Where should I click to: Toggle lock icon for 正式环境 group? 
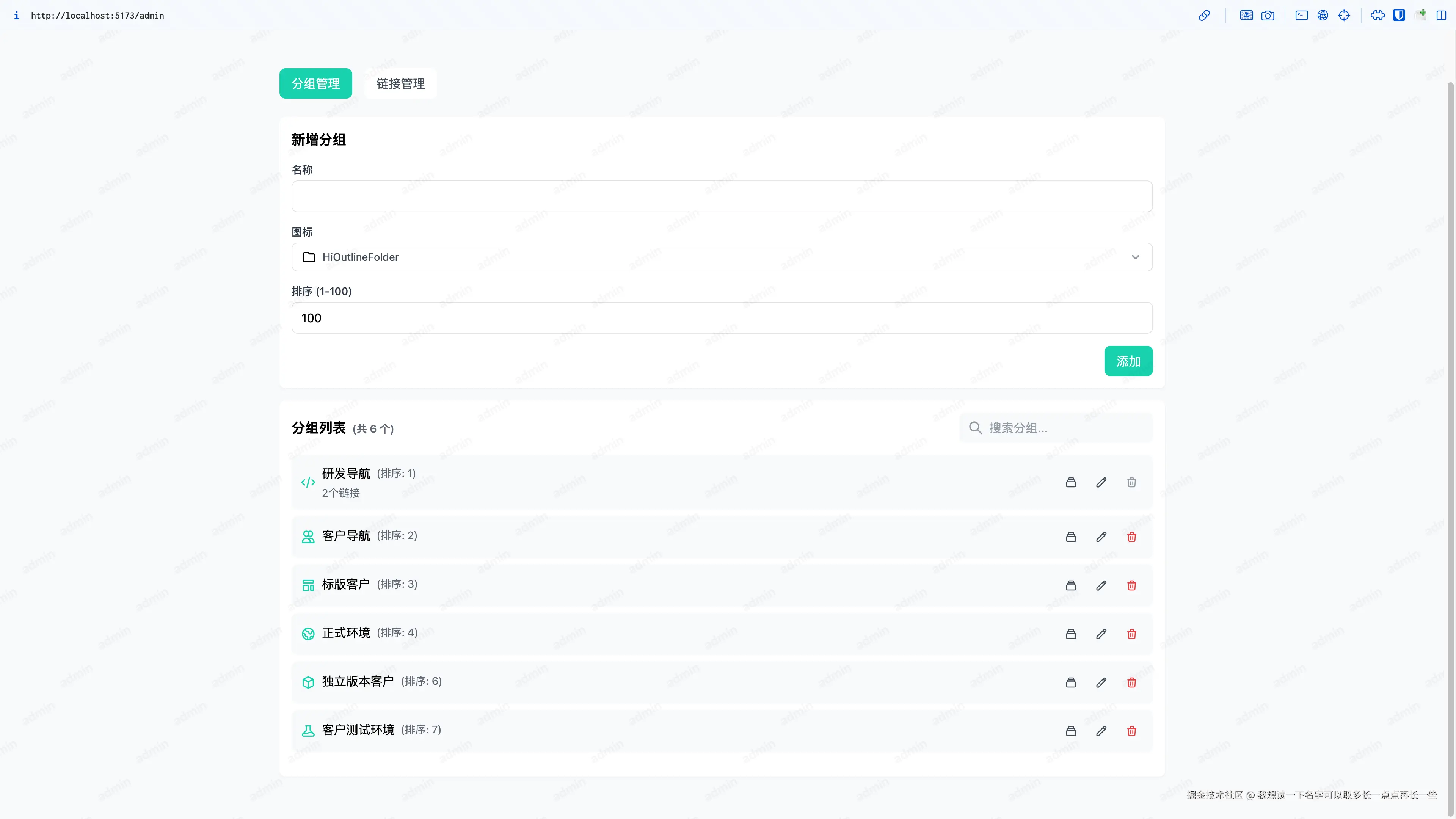pyautogui.click(x=1070, y=634)
